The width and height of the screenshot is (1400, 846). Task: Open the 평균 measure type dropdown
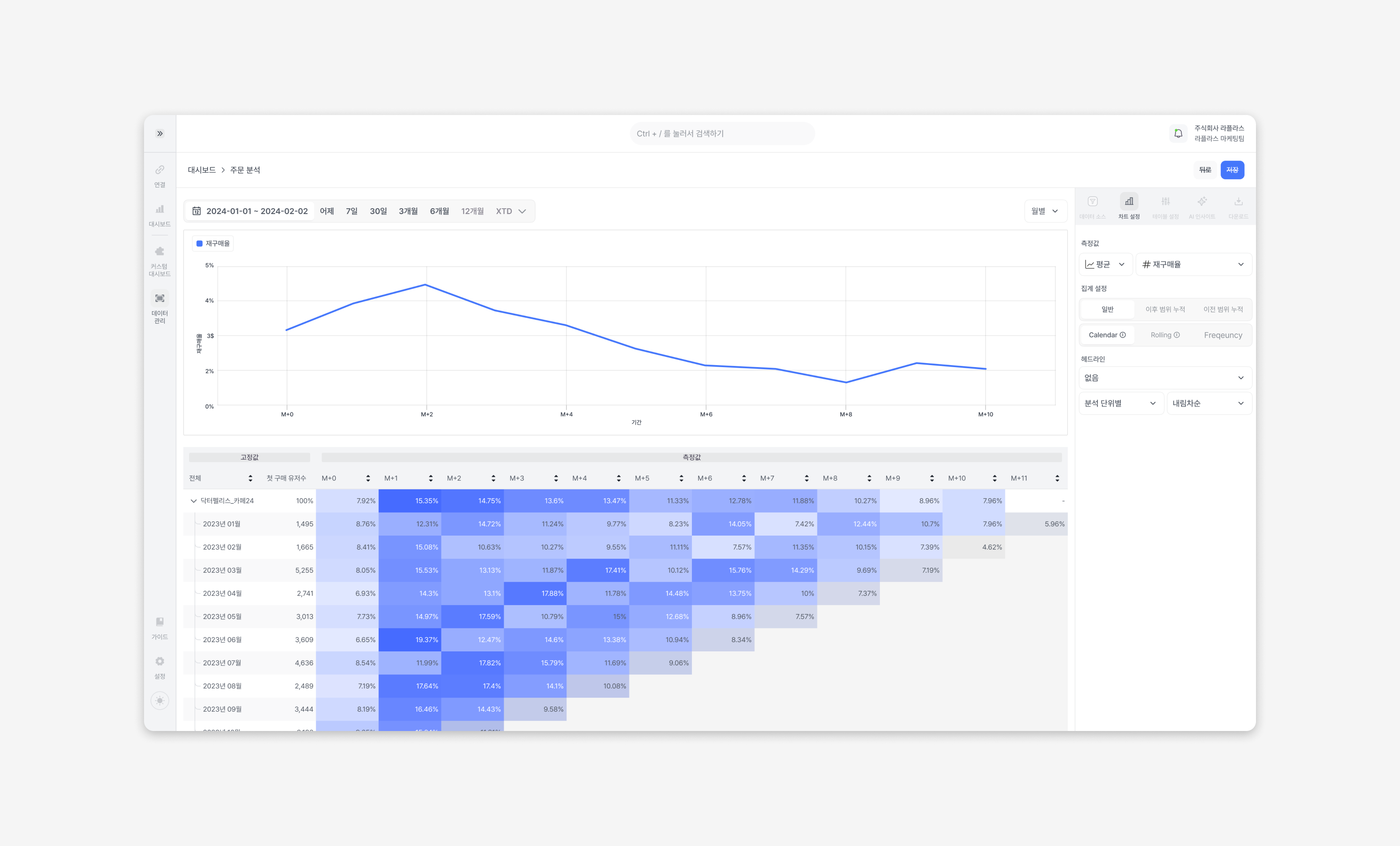click(x=1105, y=265)
